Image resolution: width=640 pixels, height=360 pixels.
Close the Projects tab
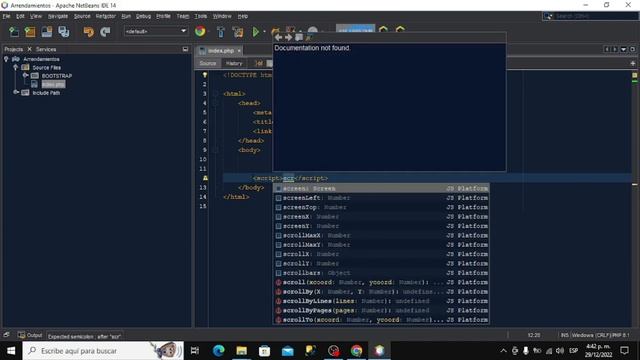(29, 49)
